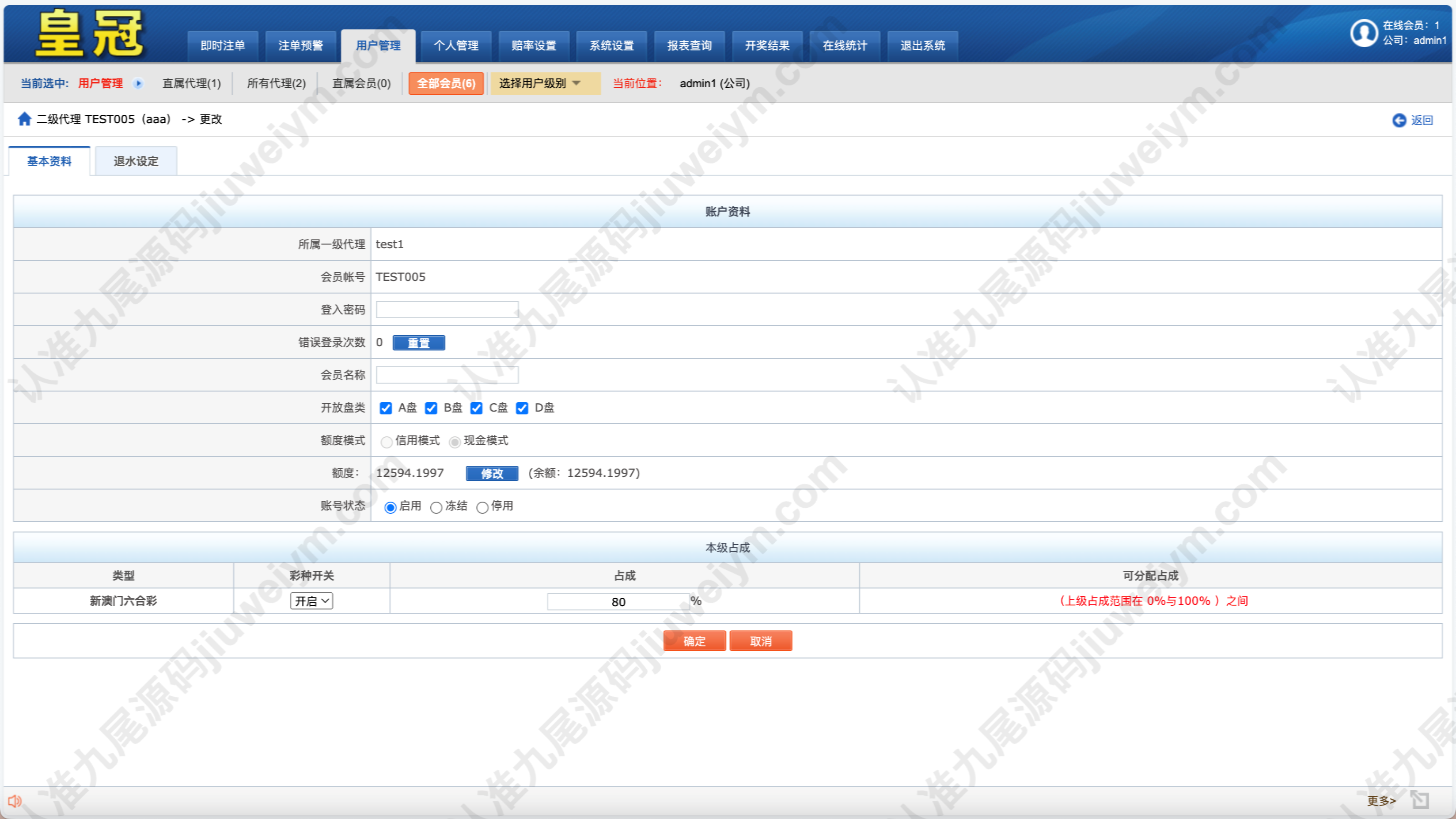The width and height of the screenshot is (1456, 819).
Task: Click the 占成 percentage input field
Action: pyautogui.click(x=618, y=602)
